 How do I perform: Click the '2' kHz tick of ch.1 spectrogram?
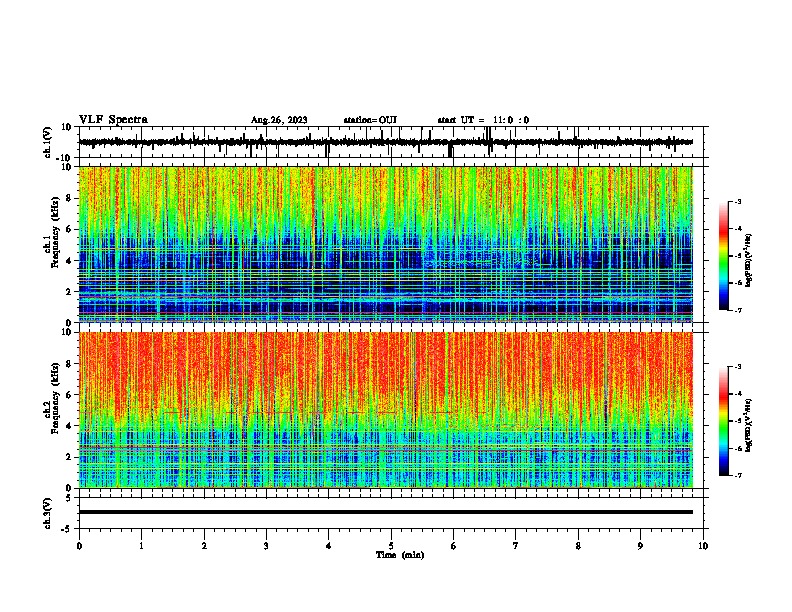click(69, 291)
